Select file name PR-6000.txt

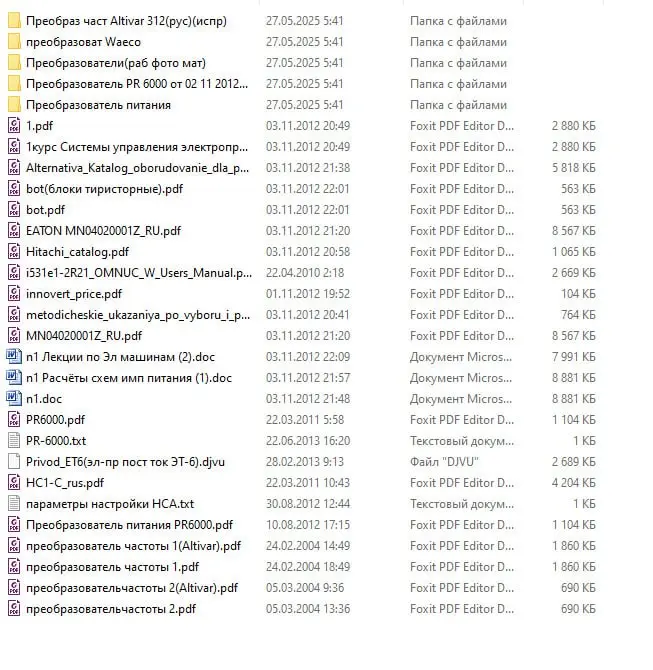(x=56, y=441)
